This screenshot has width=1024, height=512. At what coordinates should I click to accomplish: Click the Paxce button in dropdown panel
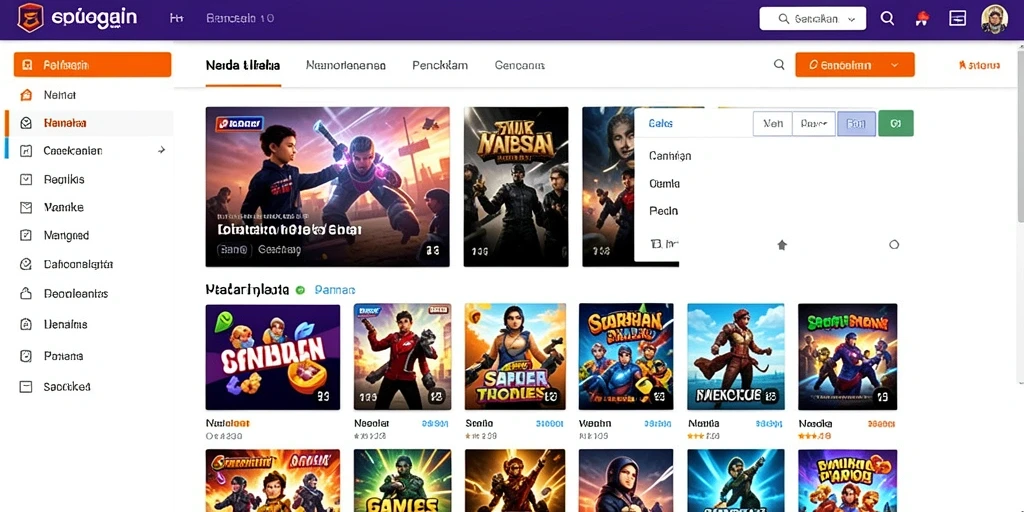(814, 123)
